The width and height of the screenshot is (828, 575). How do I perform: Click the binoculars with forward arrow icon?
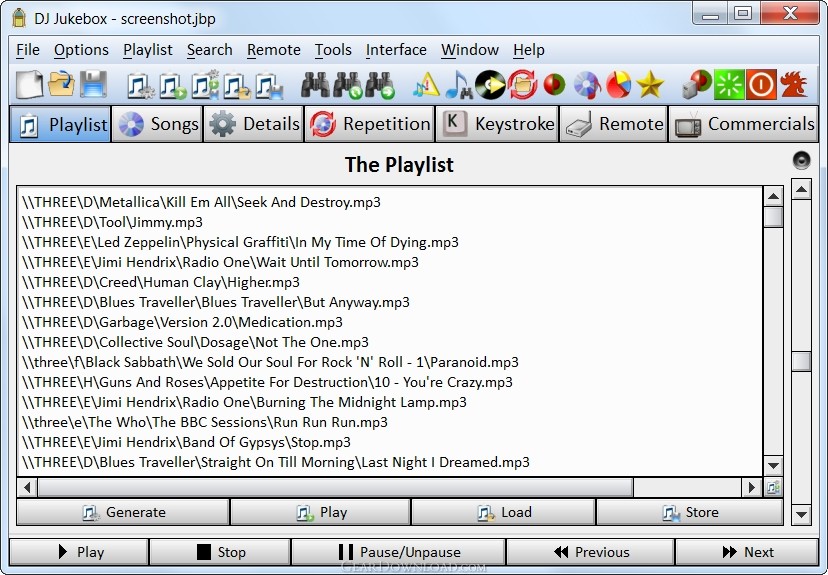click(380, 85)
